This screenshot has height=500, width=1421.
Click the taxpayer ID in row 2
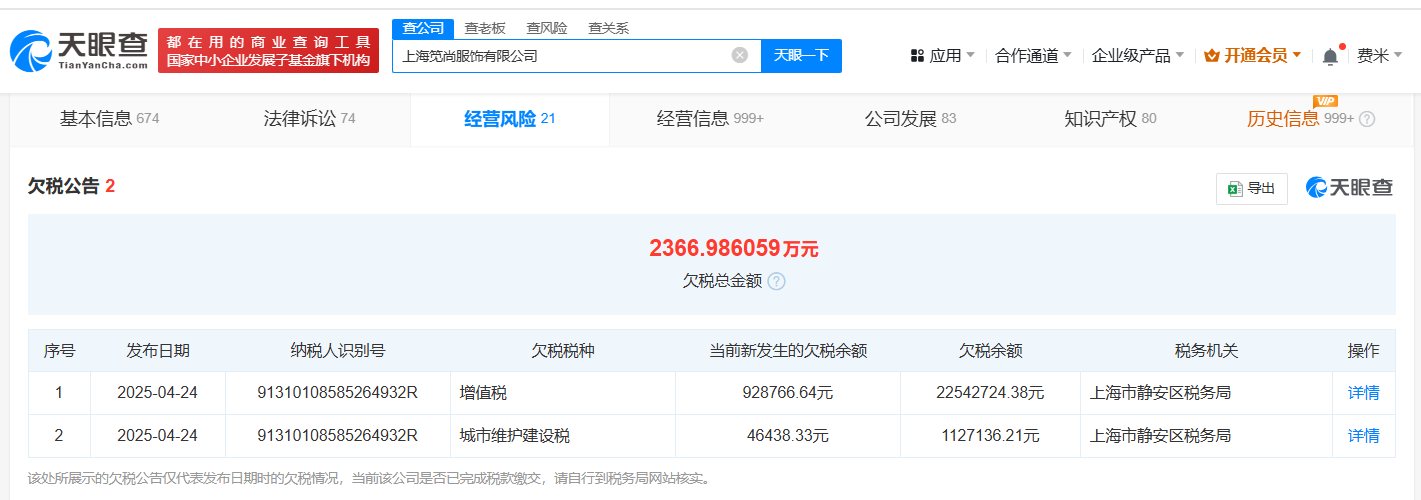click(337, 436)
